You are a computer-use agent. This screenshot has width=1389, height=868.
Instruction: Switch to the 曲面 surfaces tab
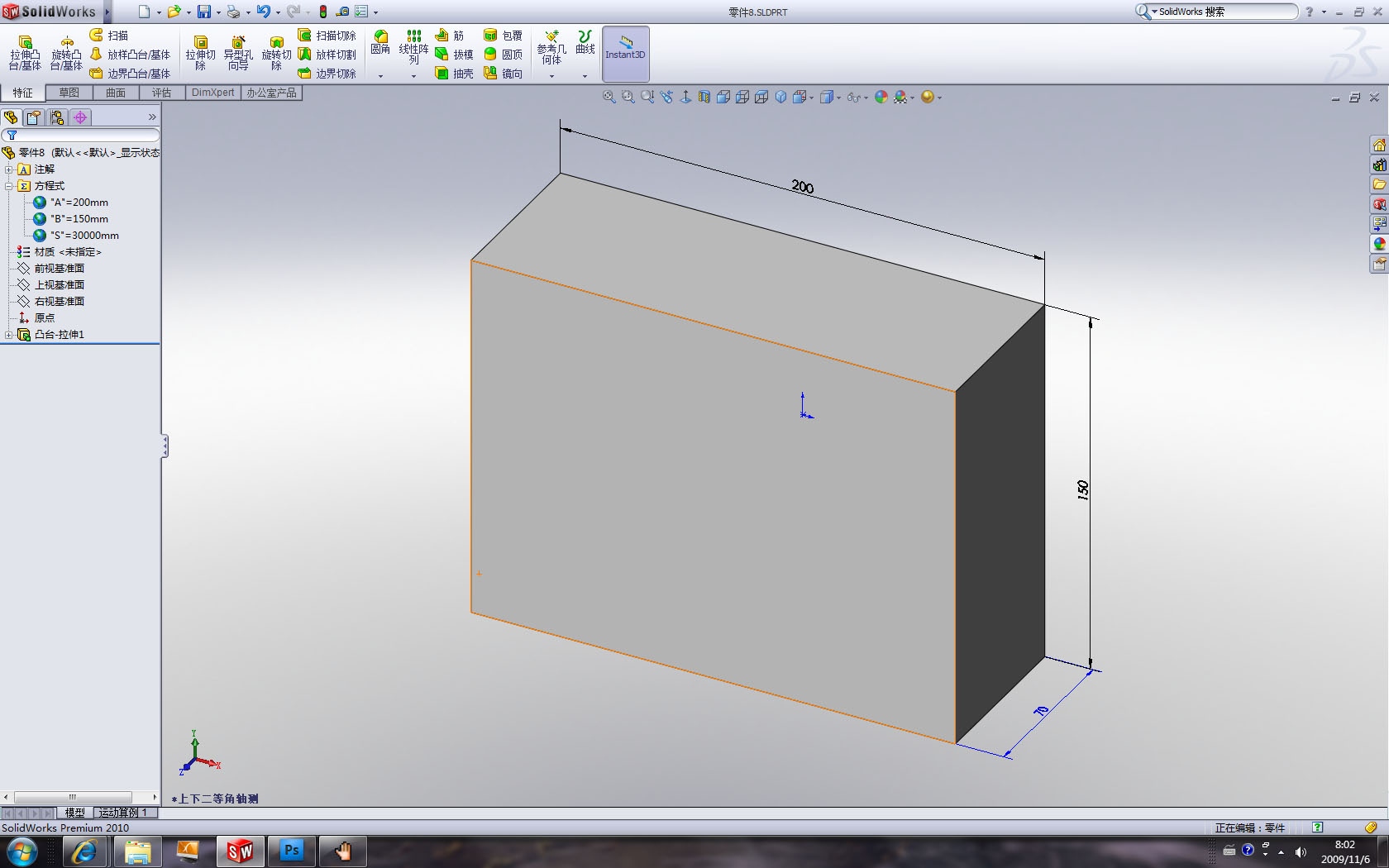(x=116, y=93)
